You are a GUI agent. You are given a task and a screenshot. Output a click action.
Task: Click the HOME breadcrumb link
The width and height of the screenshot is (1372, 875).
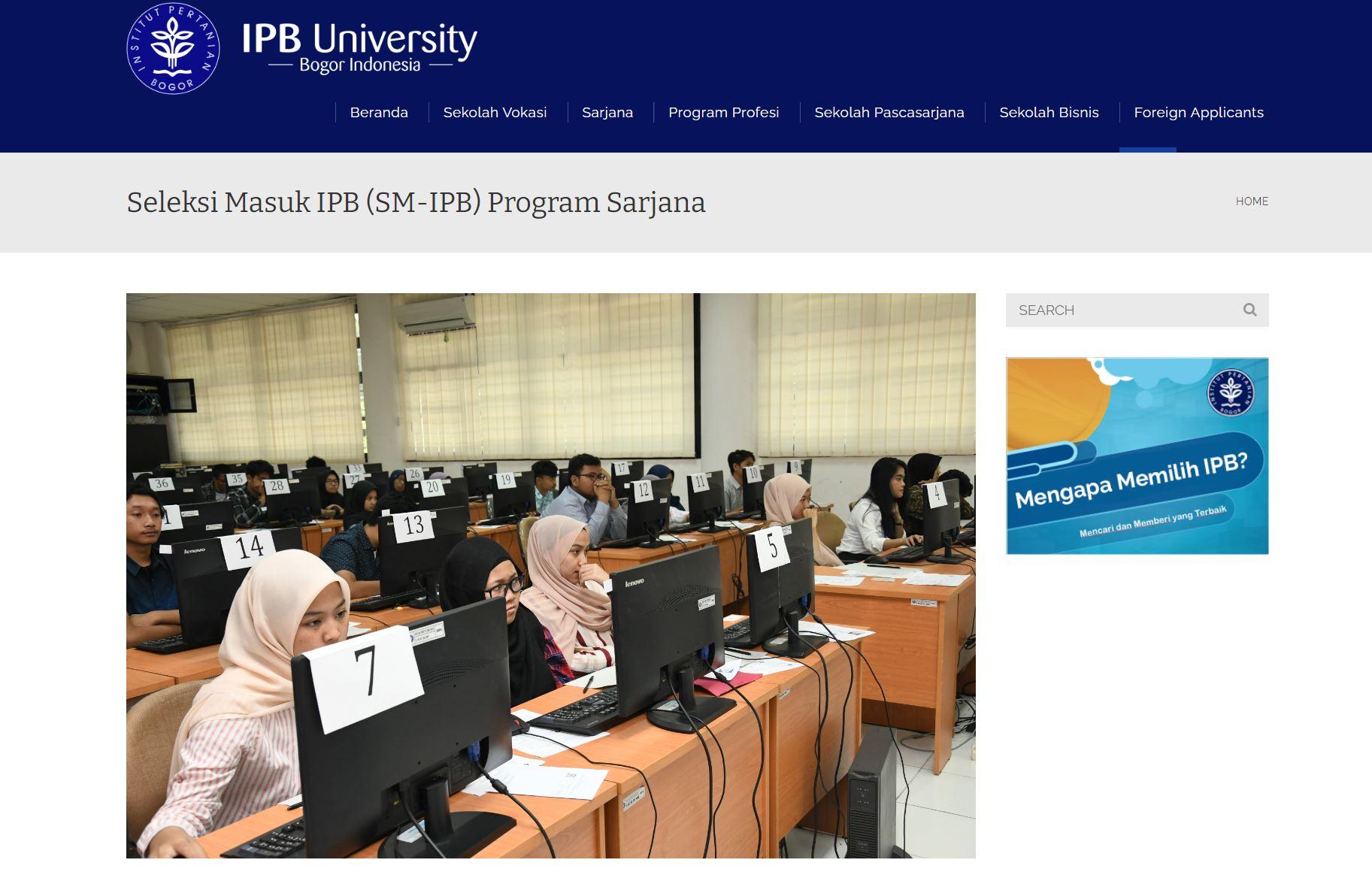[x=1252, y=201]
